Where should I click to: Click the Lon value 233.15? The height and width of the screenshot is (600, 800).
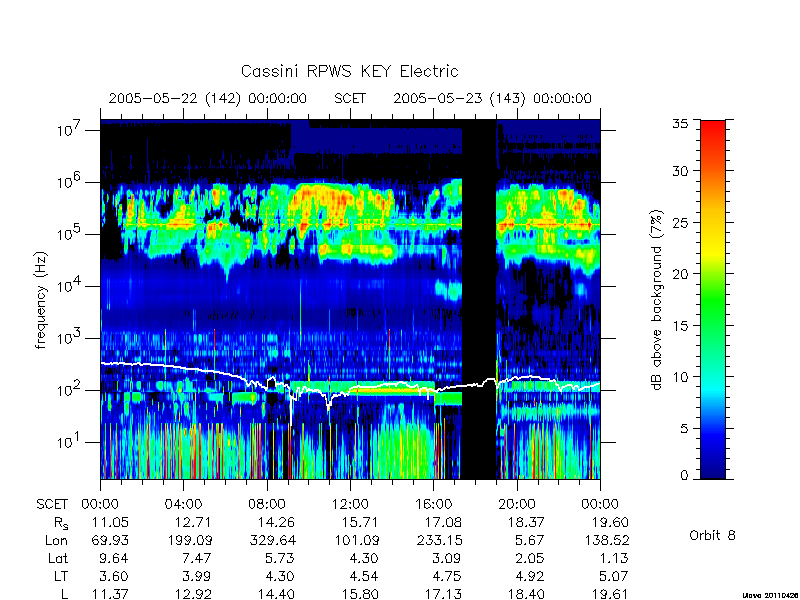[439, 540]
